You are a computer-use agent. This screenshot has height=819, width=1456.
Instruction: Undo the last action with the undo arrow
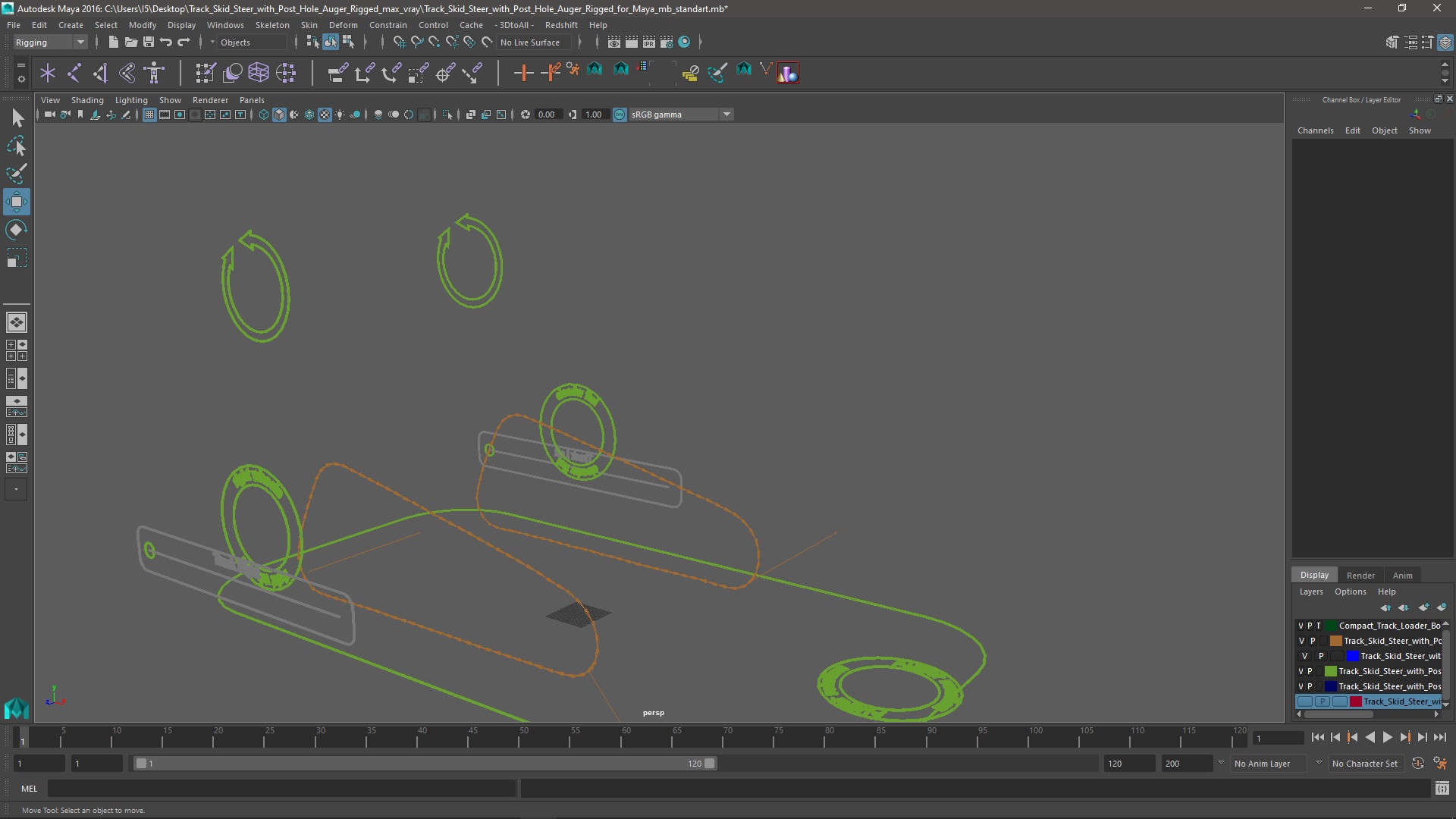coord(166,42)
